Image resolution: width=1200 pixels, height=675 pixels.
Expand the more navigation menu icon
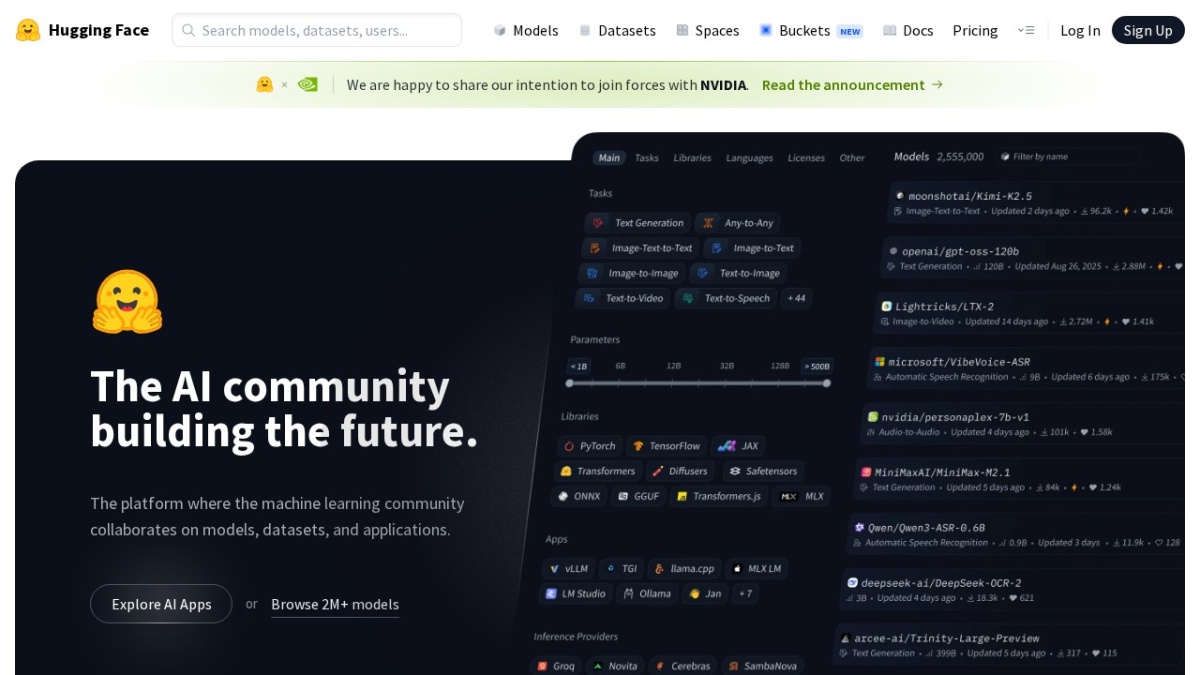coord(1026,30)
